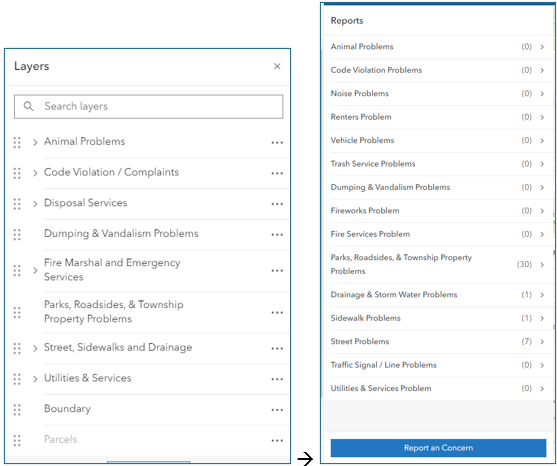Click the Report an Concern button

coord(438,448)
